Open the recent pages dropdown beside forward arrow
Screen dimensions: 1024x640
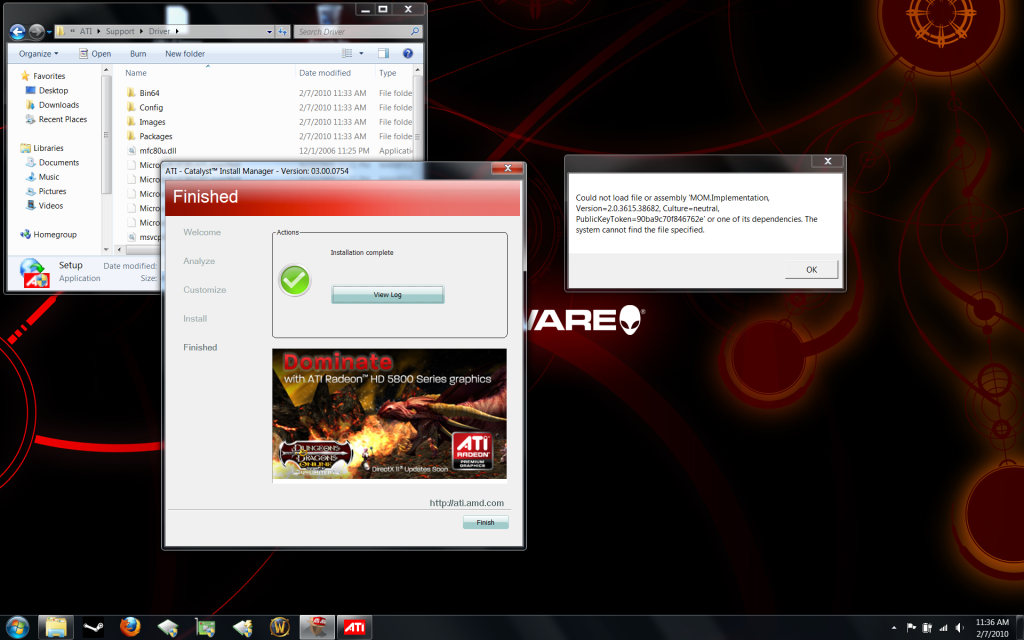tap(49, 32)
